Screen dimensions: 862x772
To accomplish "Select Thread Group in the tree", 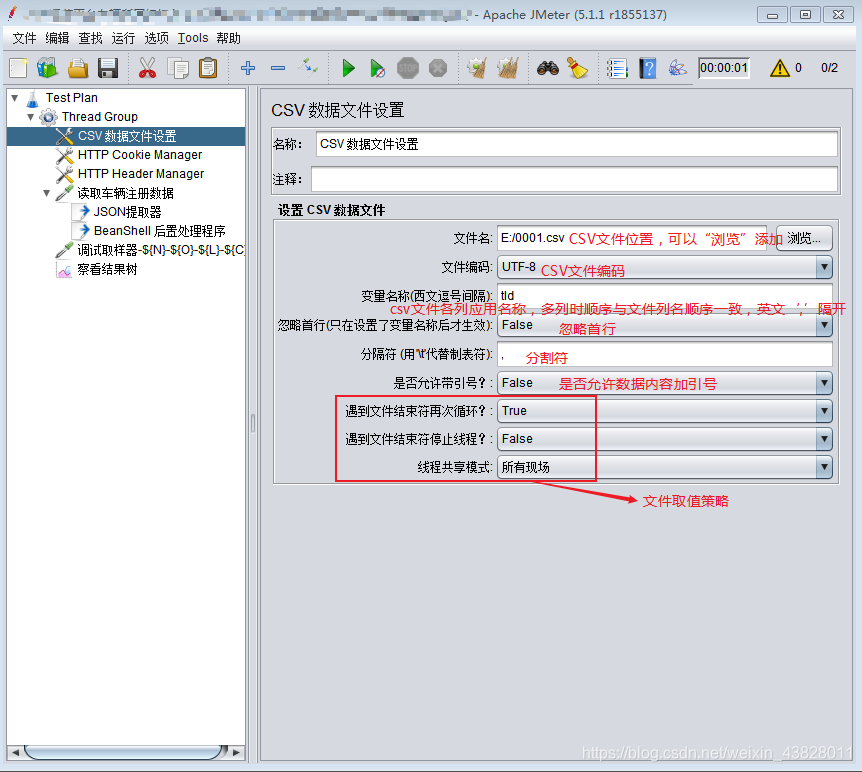I will coord(100,117).
